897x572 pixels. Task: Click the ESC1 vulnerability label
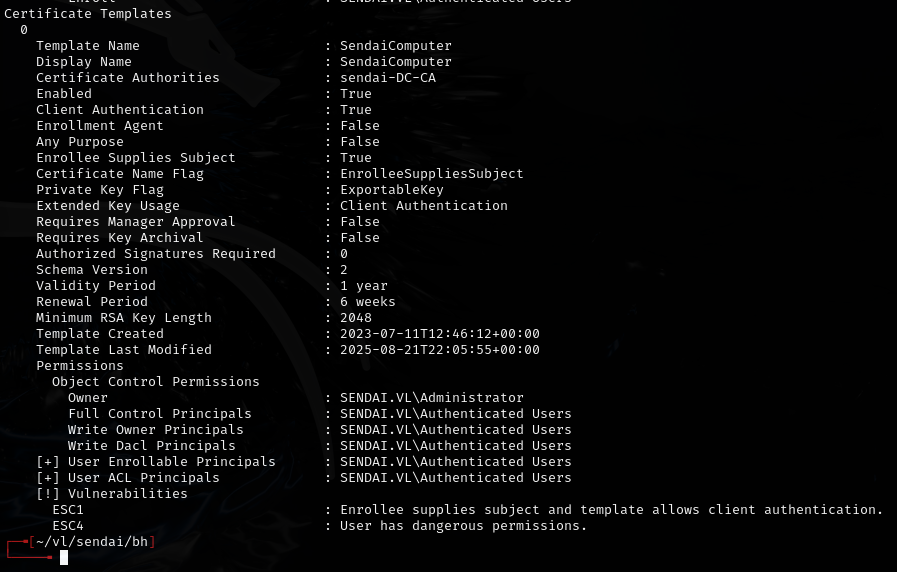tap(68, 510)
